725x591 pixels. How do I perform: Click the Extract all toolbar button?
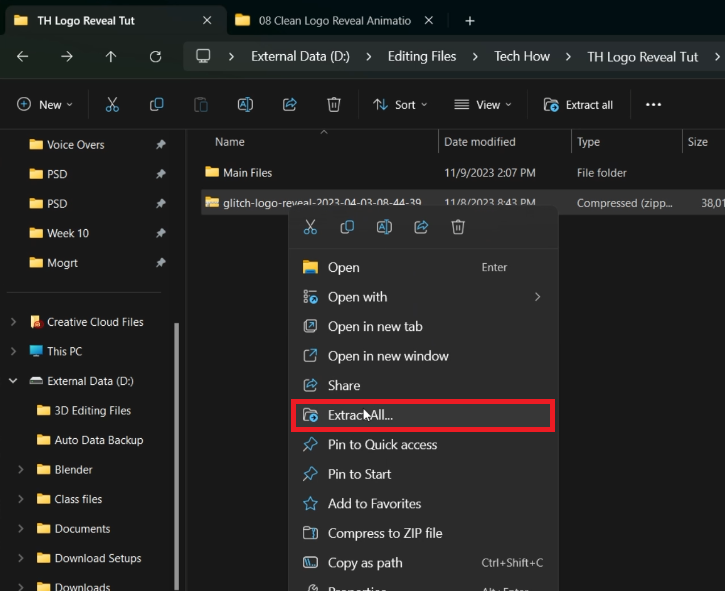click(x=578, y=105)
